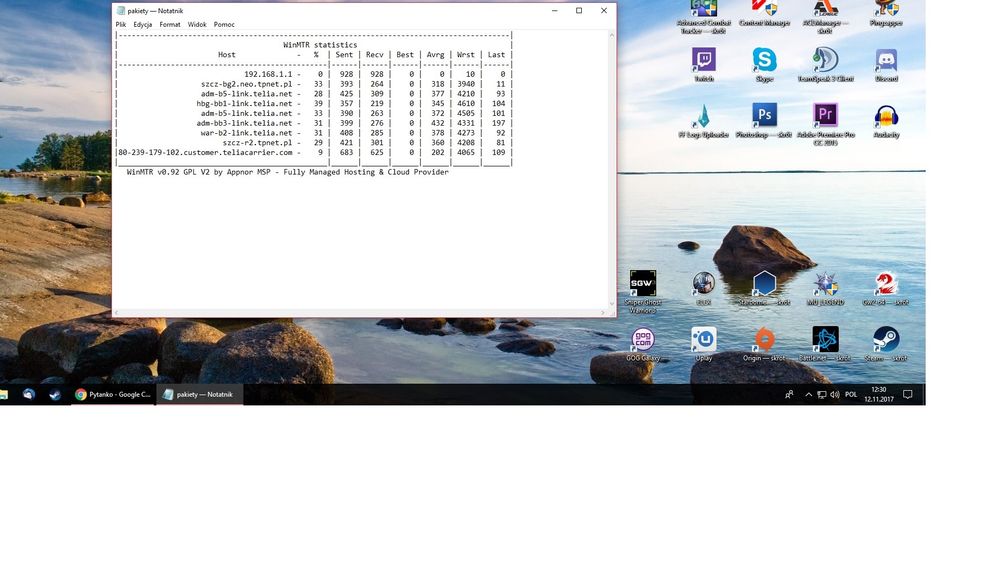Click the pakiety Notatnik taskbar button
Image resolution: width=999 pixels, height=562 pixels.
(198, 395)
